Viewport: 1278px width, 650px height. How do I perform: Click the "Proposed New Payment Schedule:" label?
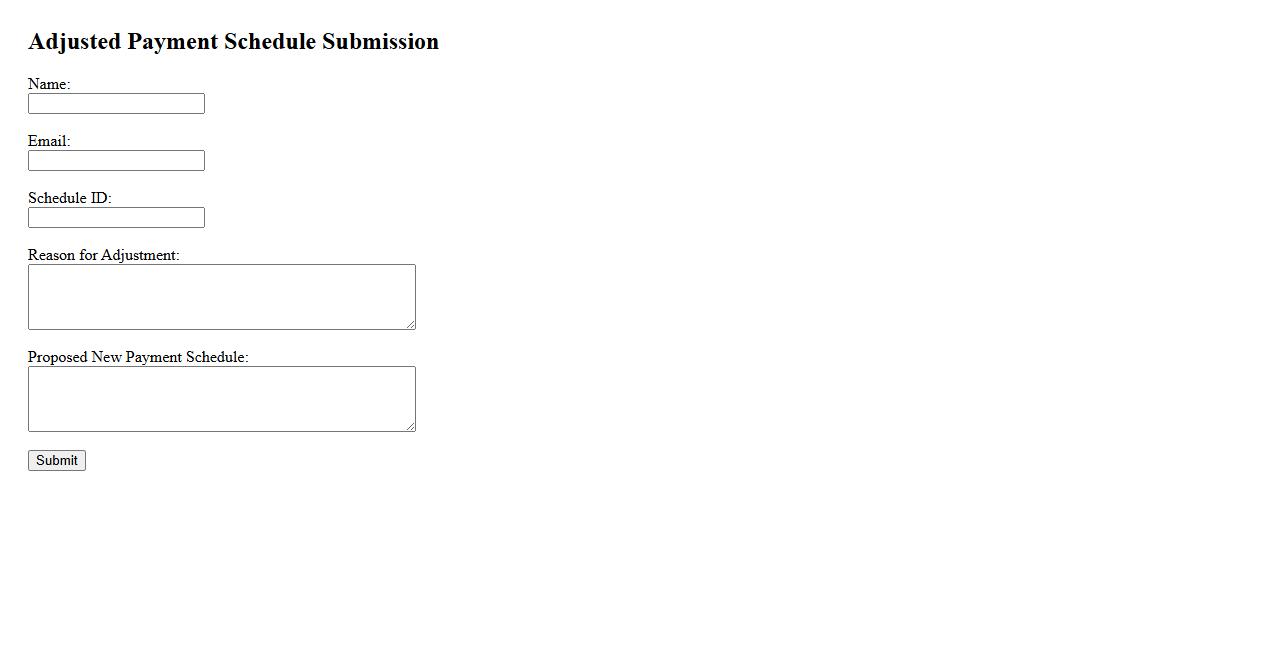(x=138, y=357)
